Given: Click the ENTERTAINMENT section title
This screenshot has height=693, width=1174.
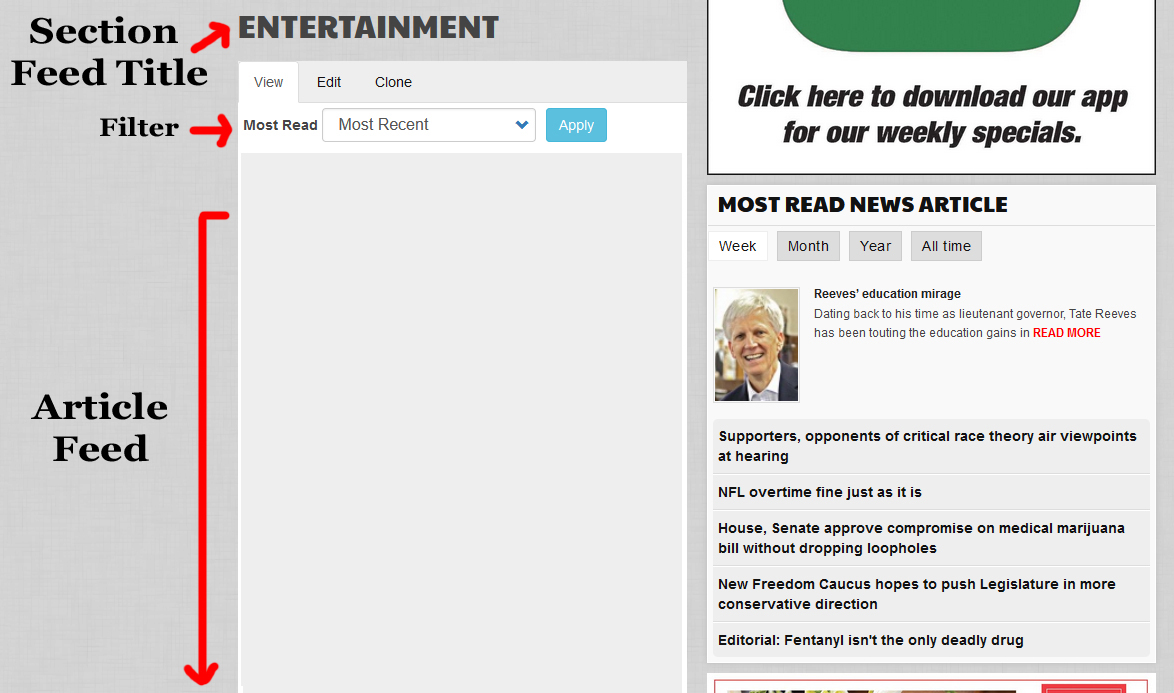Looking at the screenshot, I should (368, 28).
